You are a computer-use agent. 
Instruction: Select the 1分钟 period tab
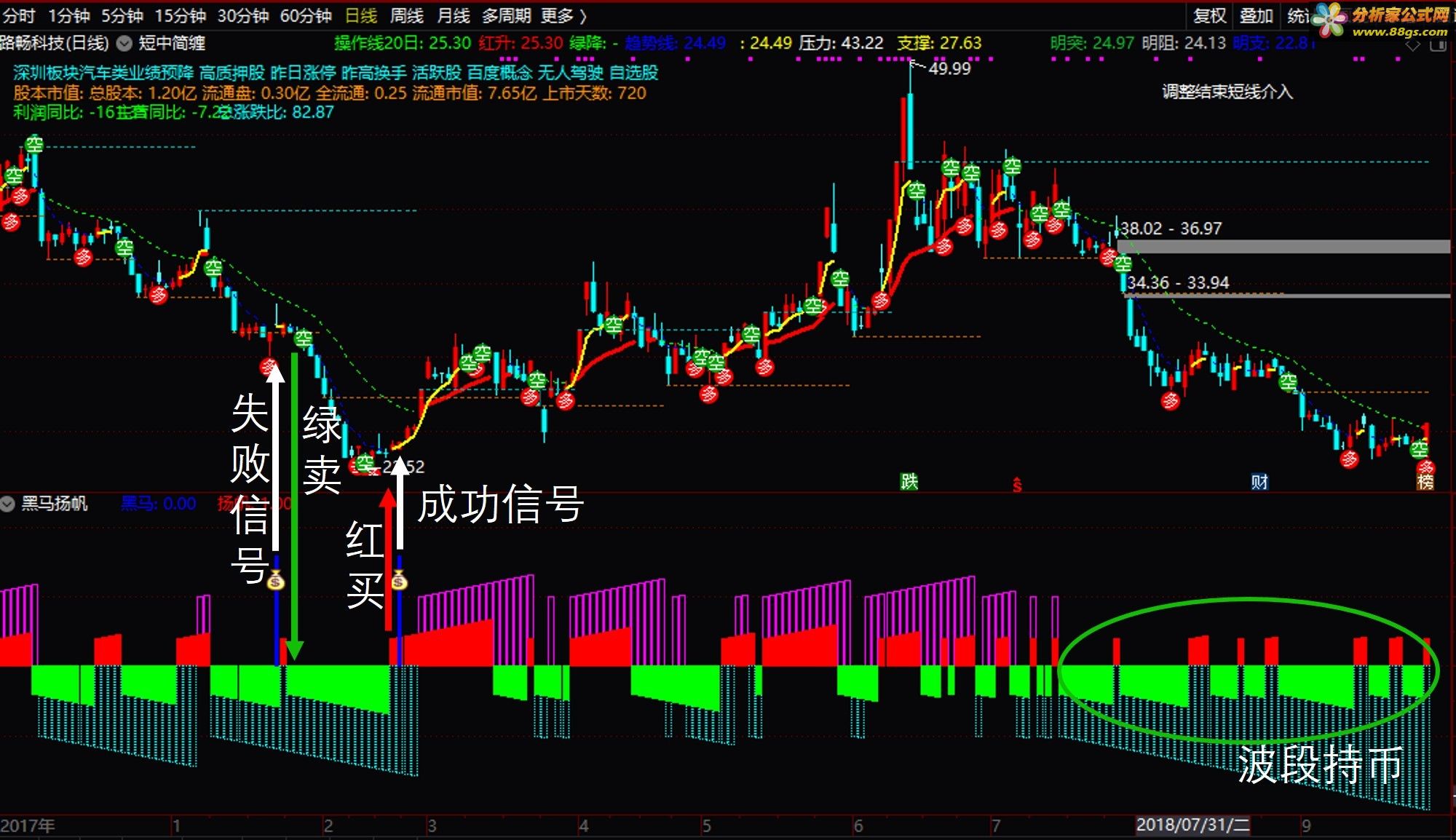coord(68,15)
